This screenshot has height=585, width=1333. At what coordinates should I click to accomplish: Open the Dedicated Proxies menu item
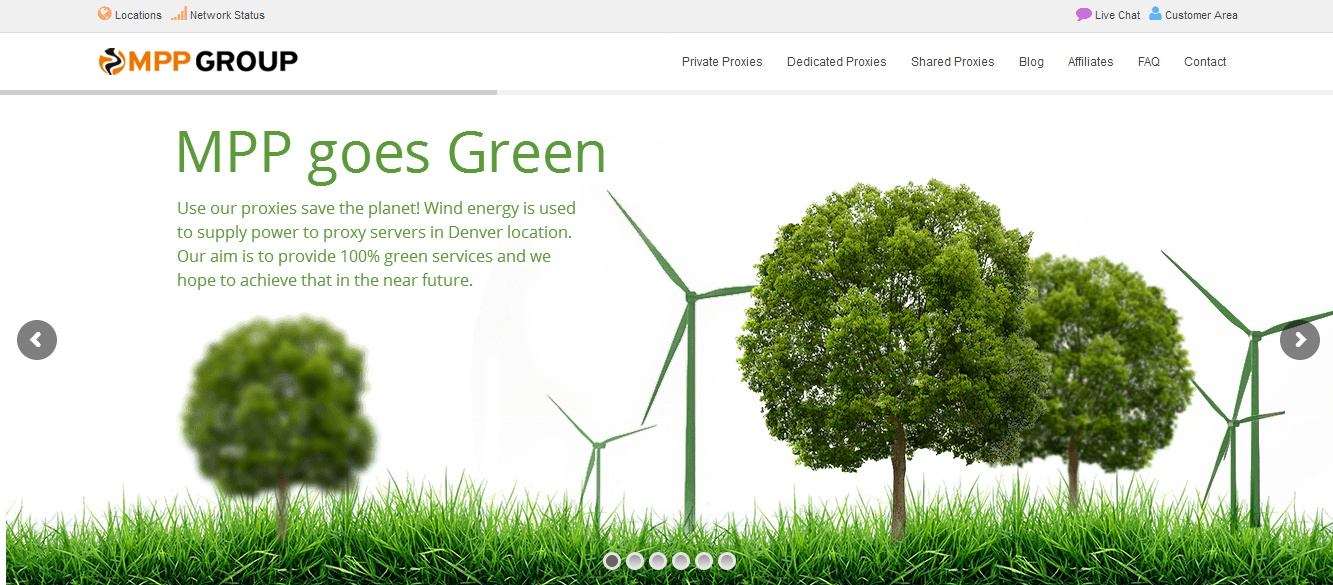click(837, 62)
